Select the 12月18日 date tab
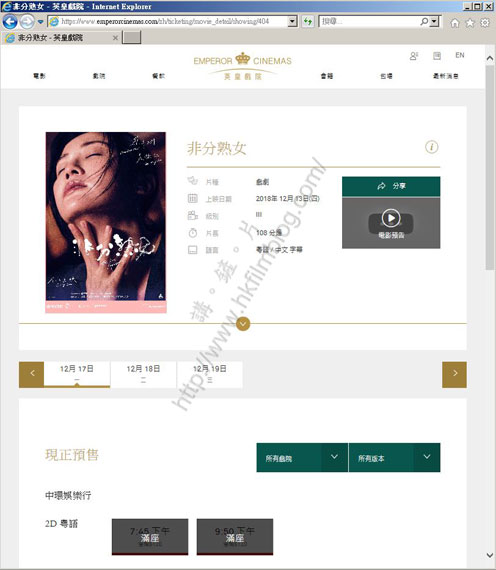 (x=143, y=374)
